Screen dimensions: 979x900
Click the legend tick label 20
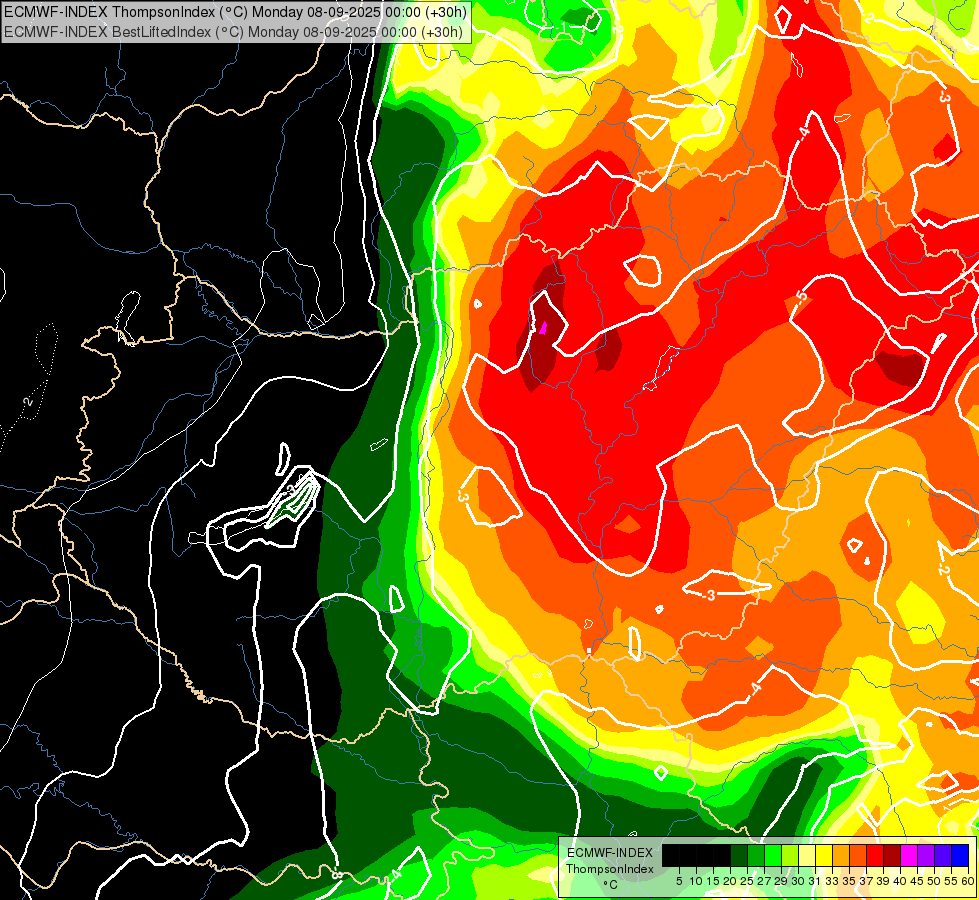click(731, 881)
